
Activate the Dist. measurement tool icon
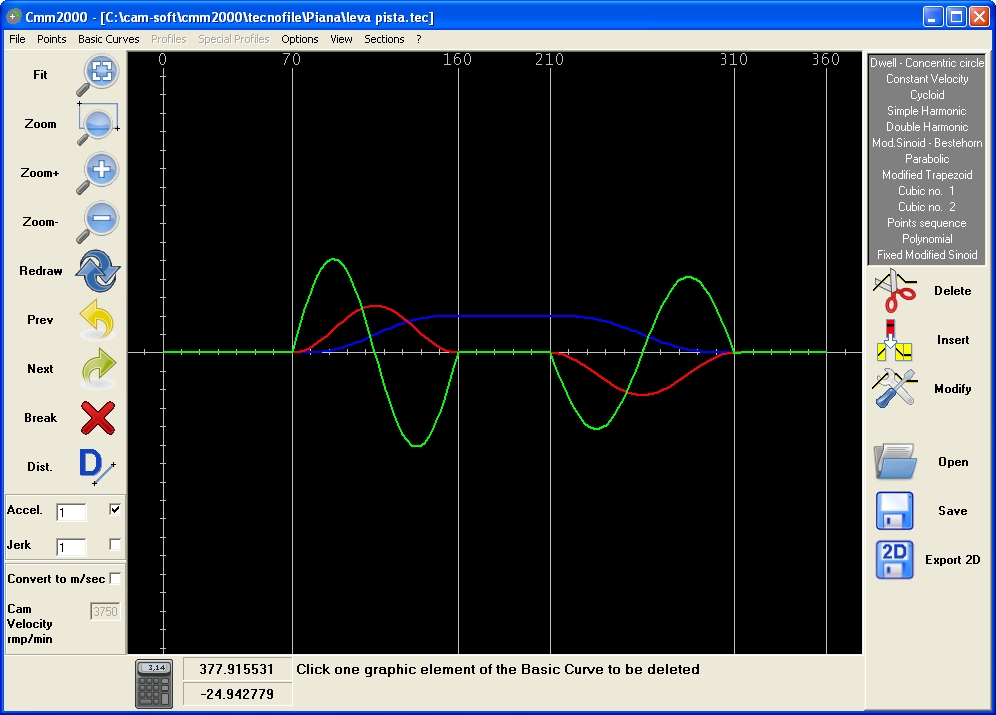tap(97, 467)
